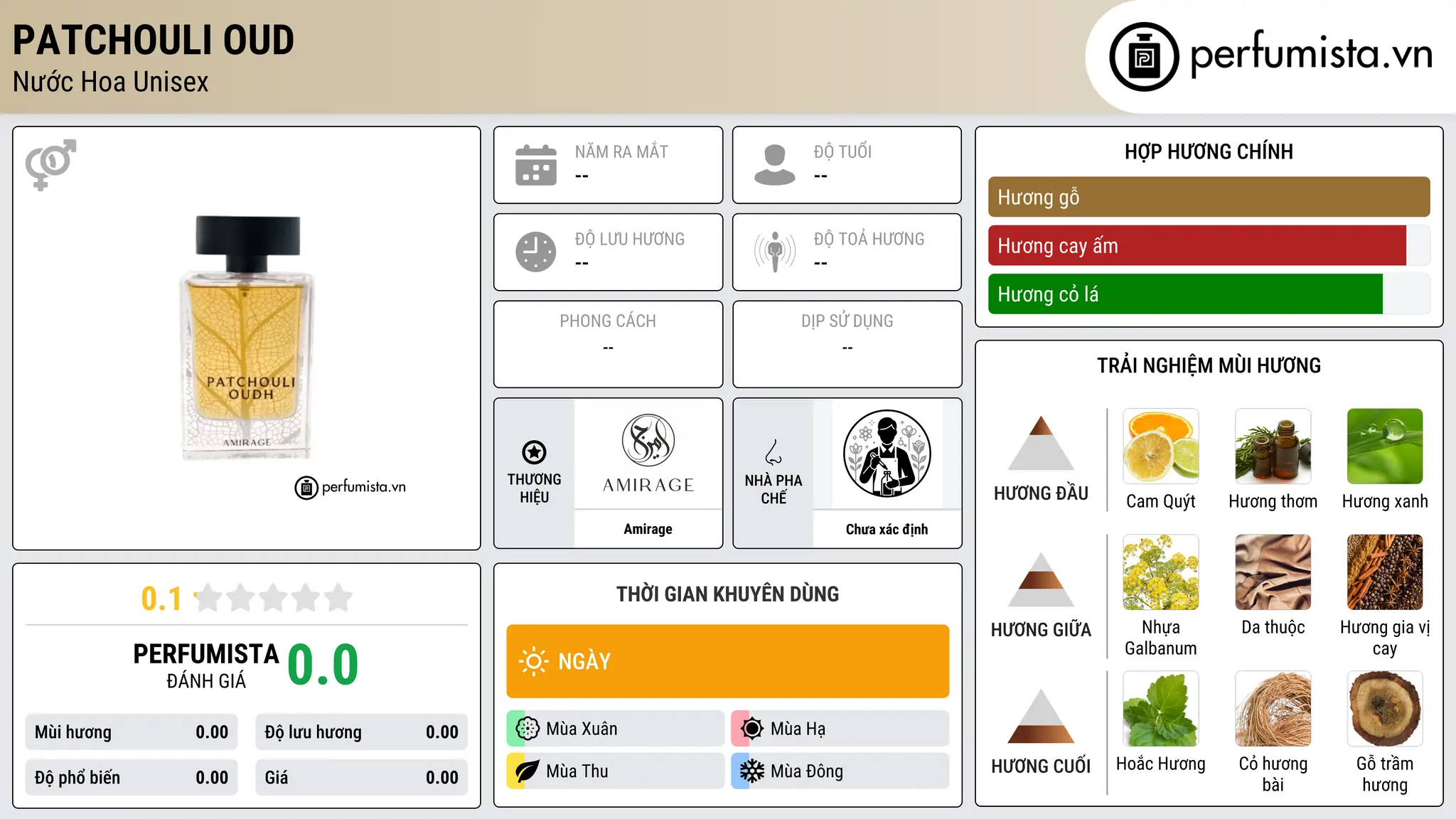Click the leaf icon for Mùa Thu
The image size is (1456, 819).
[x=528, y=771]
